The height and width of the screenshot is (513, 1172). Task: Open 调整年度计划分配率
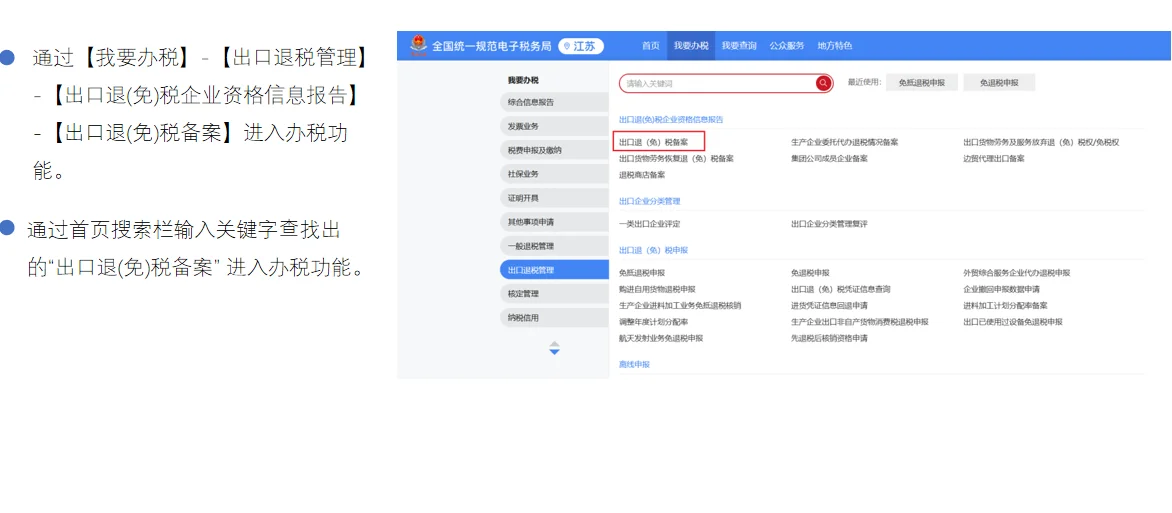click(x=653, y=322)
